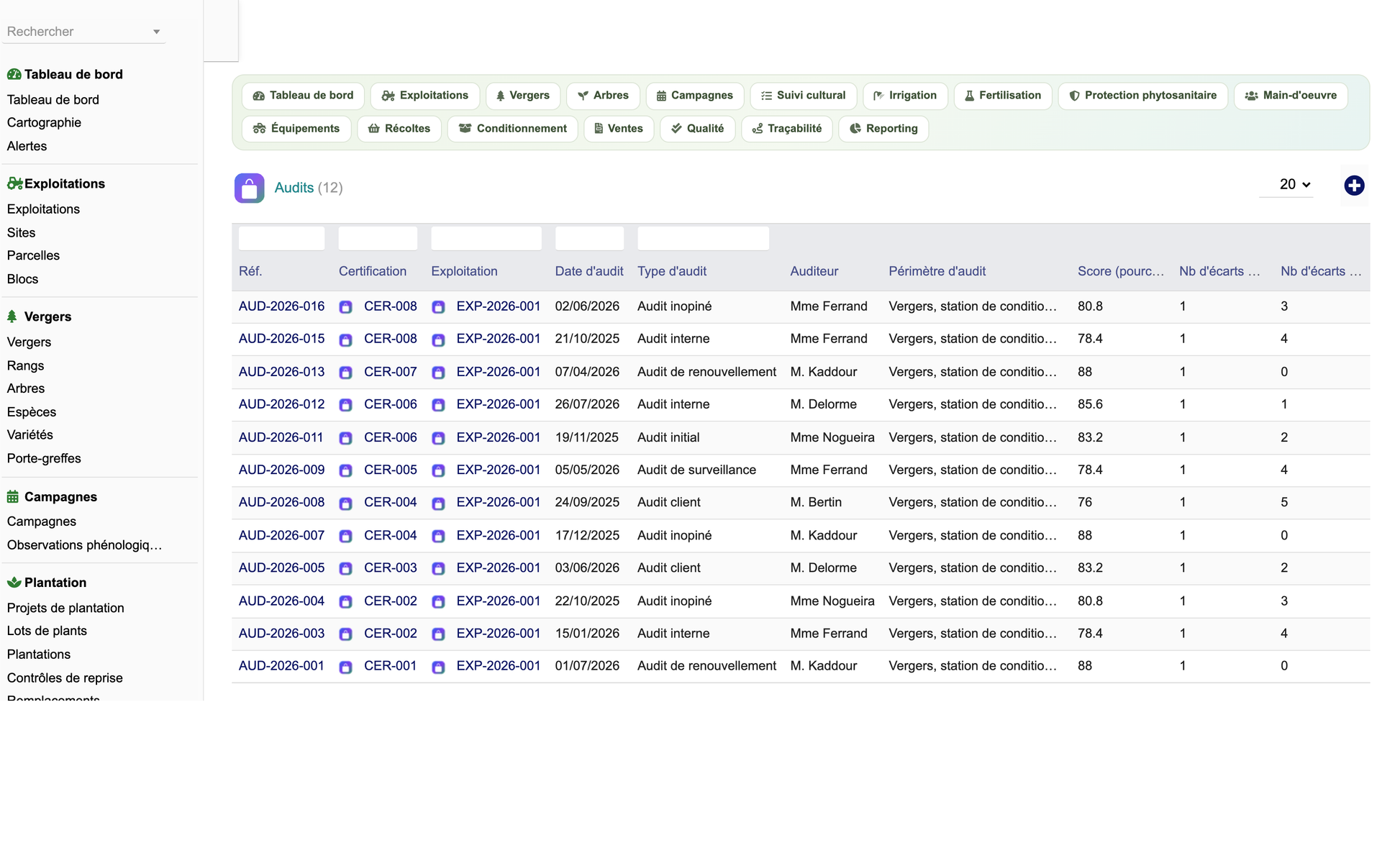The image size is (1400, 866).
Task: Click tree icon beside sidebar Vergers heading
Action: pos(12,316)
